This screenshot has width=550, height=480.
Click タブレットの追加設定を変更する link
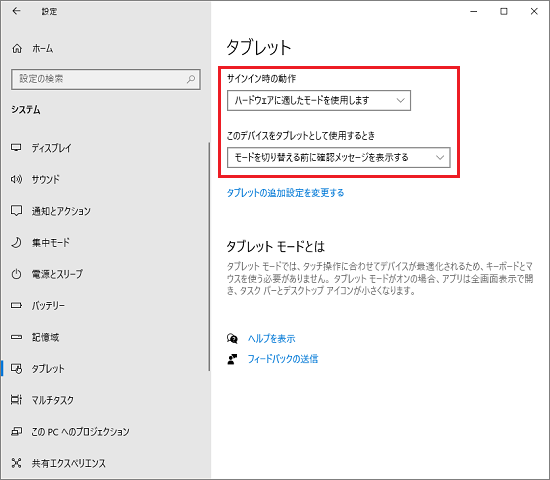click(x=285, y=193)
